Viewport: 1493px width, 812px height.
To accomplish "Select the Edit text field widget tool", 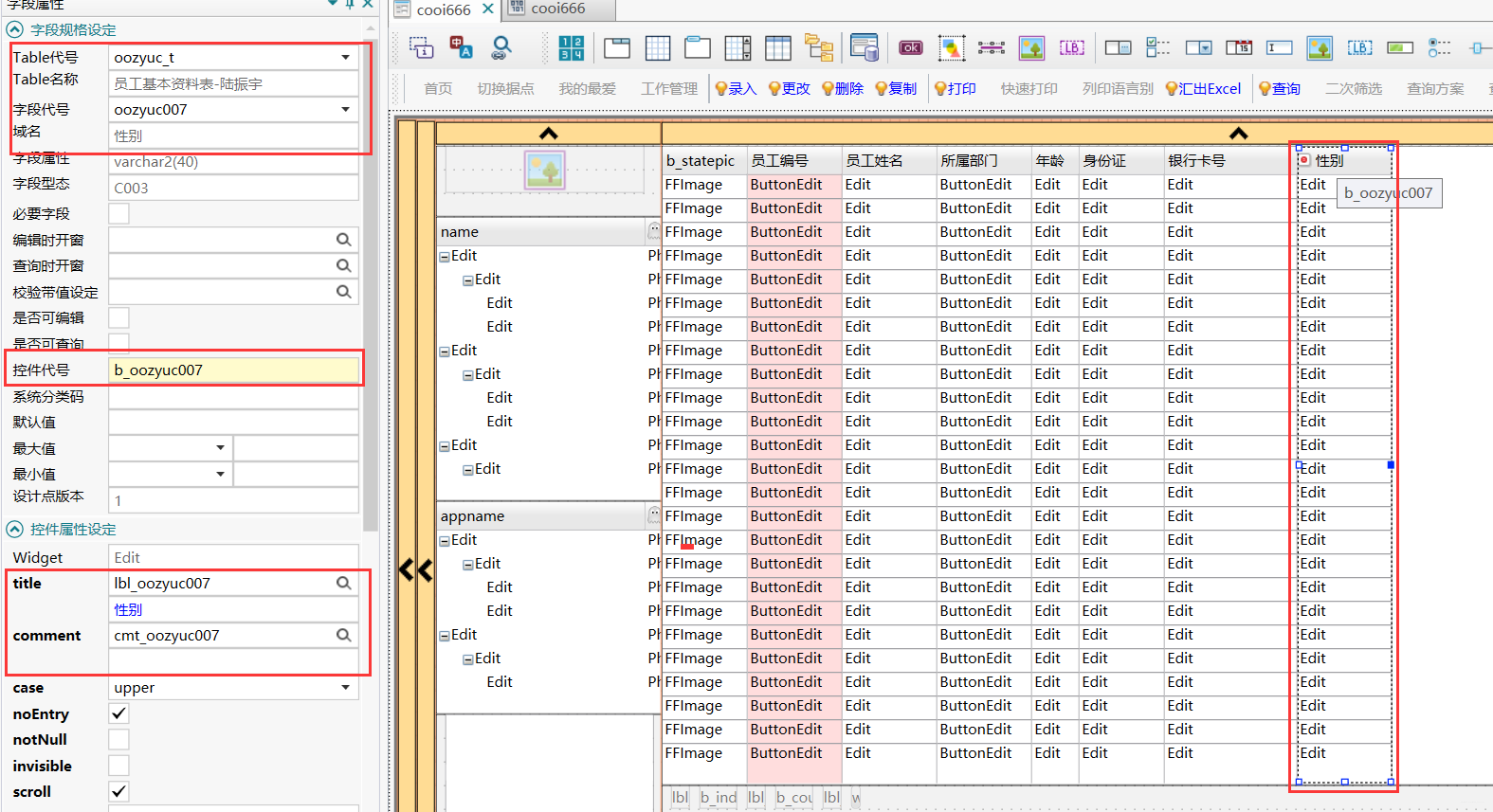I will [x=1280, y=47].
